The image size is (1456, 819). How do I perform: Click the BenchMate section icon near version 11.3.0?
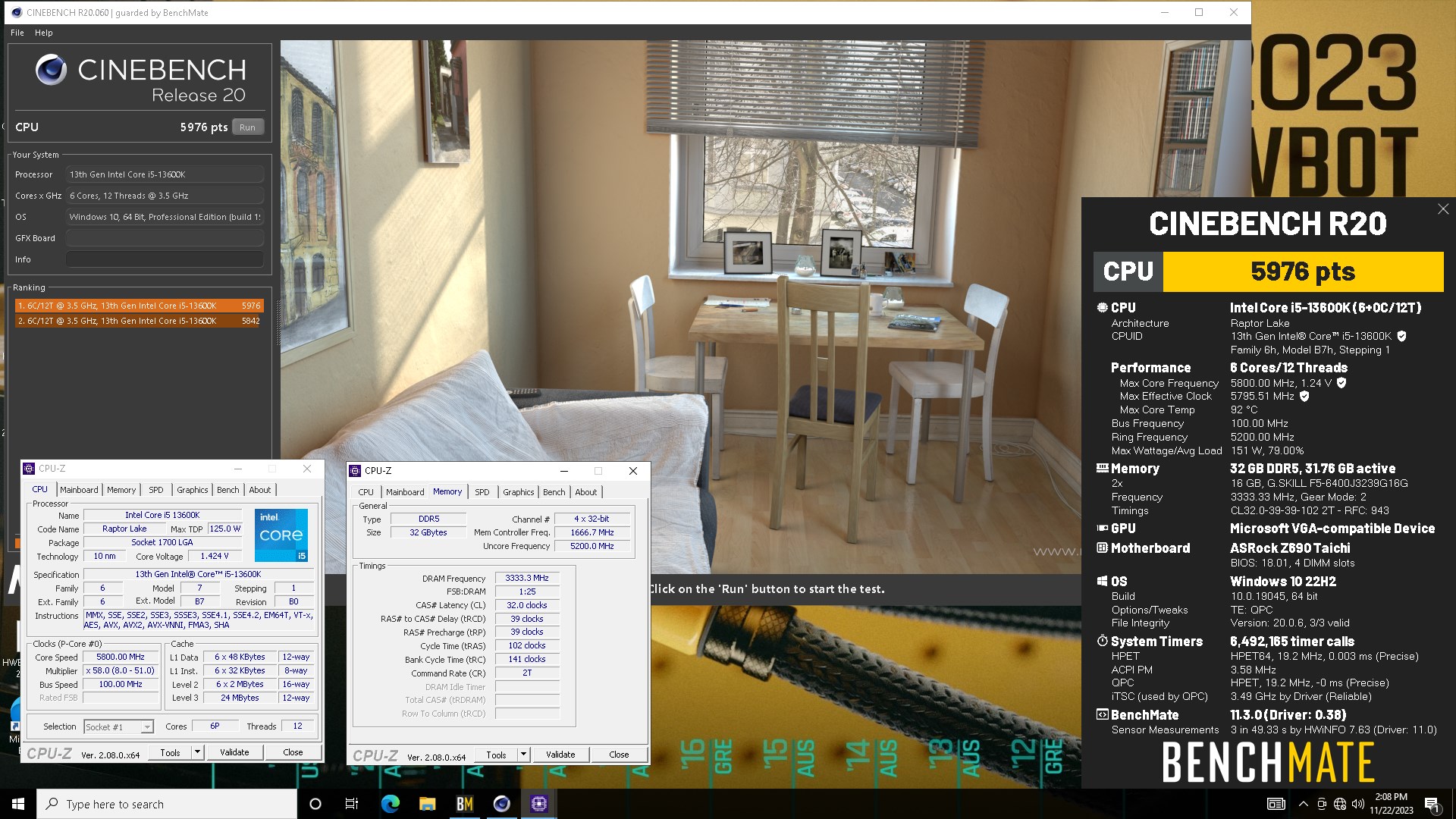(1102, 715)
